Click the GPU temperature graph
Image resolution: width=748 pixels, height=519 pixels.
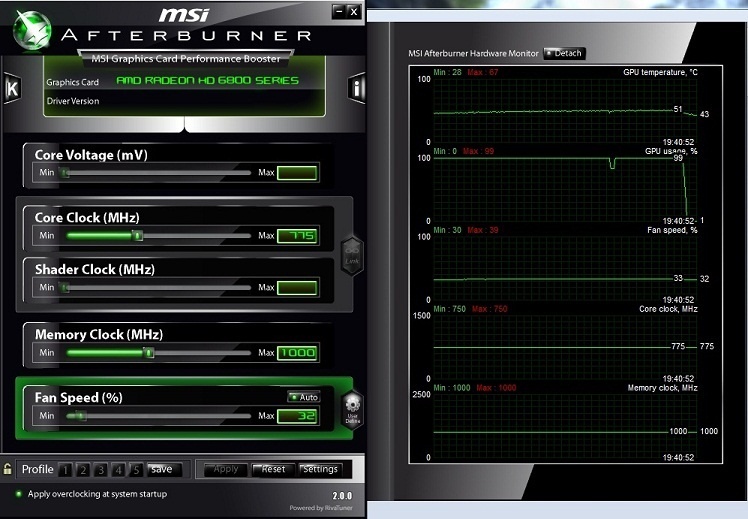pos(565,111)
